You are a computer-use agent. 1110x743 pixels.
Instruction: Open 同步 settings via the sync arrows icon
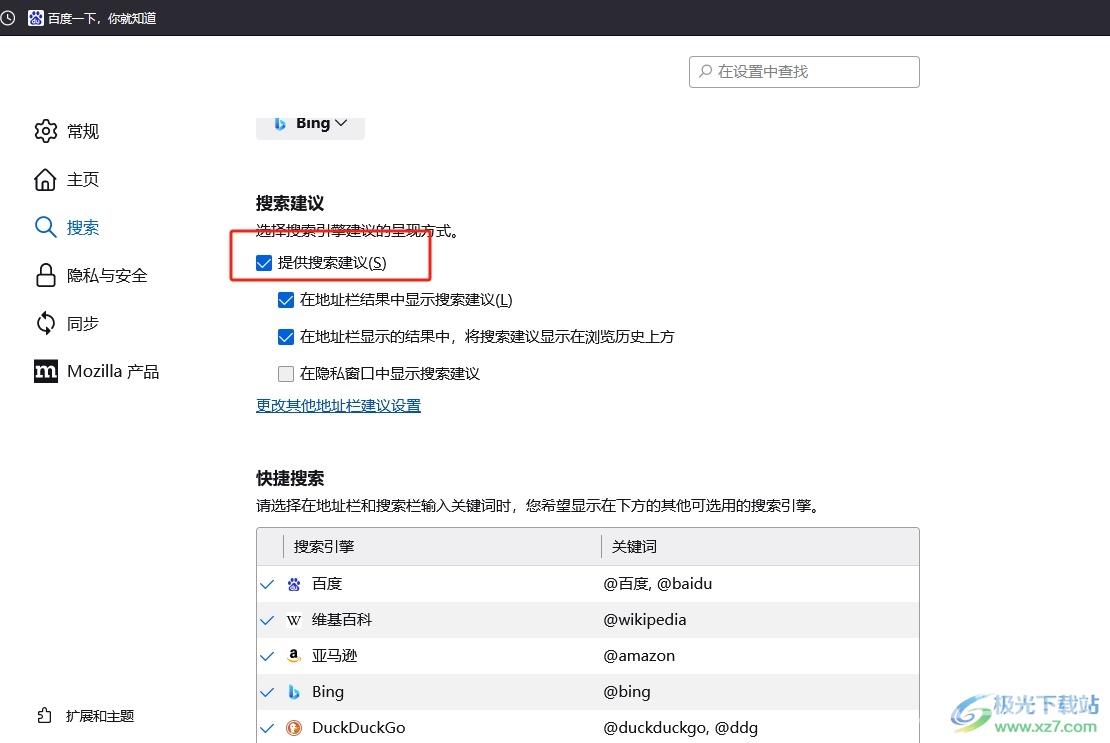[45, 323]
